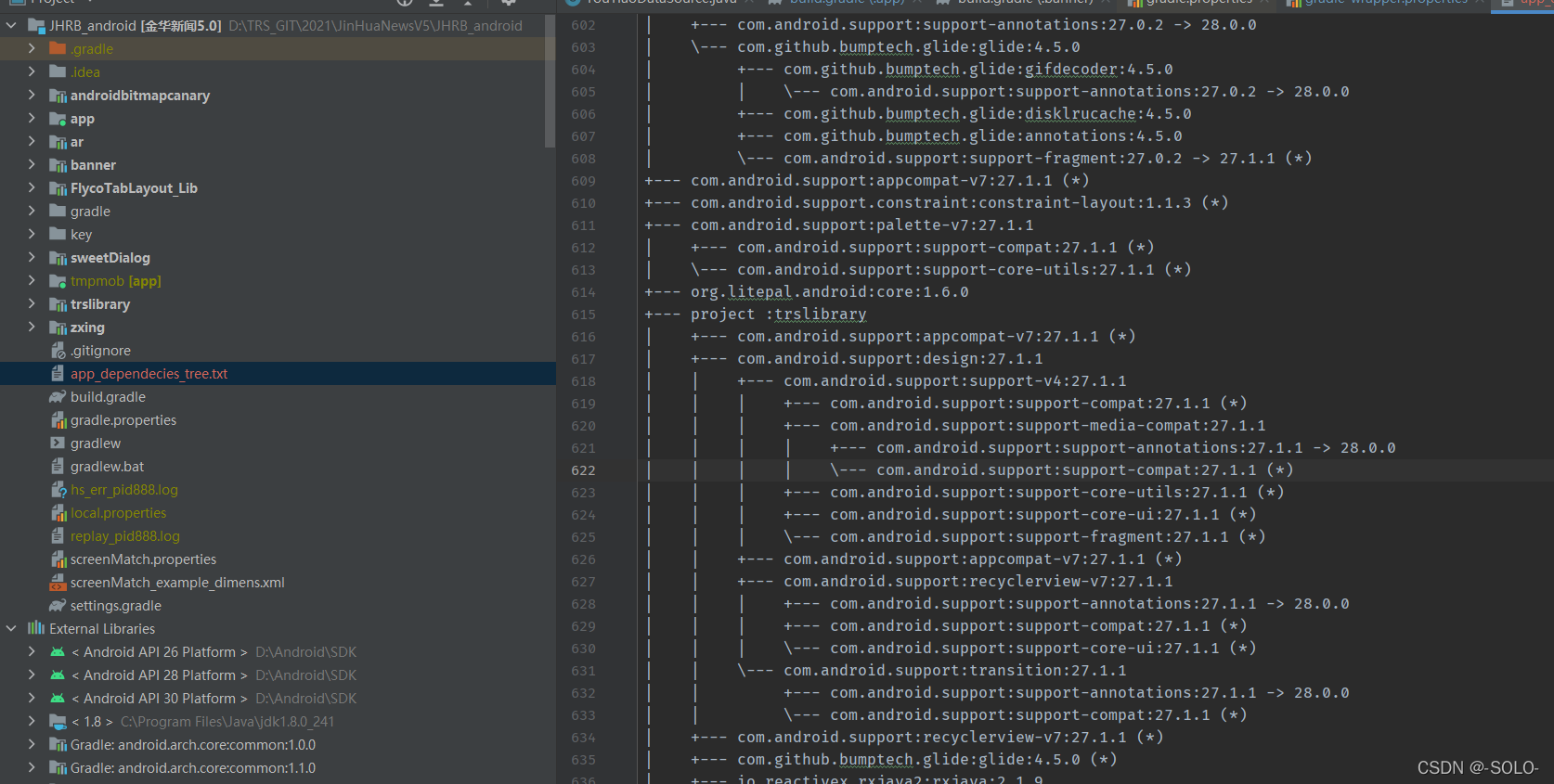Click 'project :trslibrary' text on line 615
This screenshot has width=1554, height=784.
point(778,315)
